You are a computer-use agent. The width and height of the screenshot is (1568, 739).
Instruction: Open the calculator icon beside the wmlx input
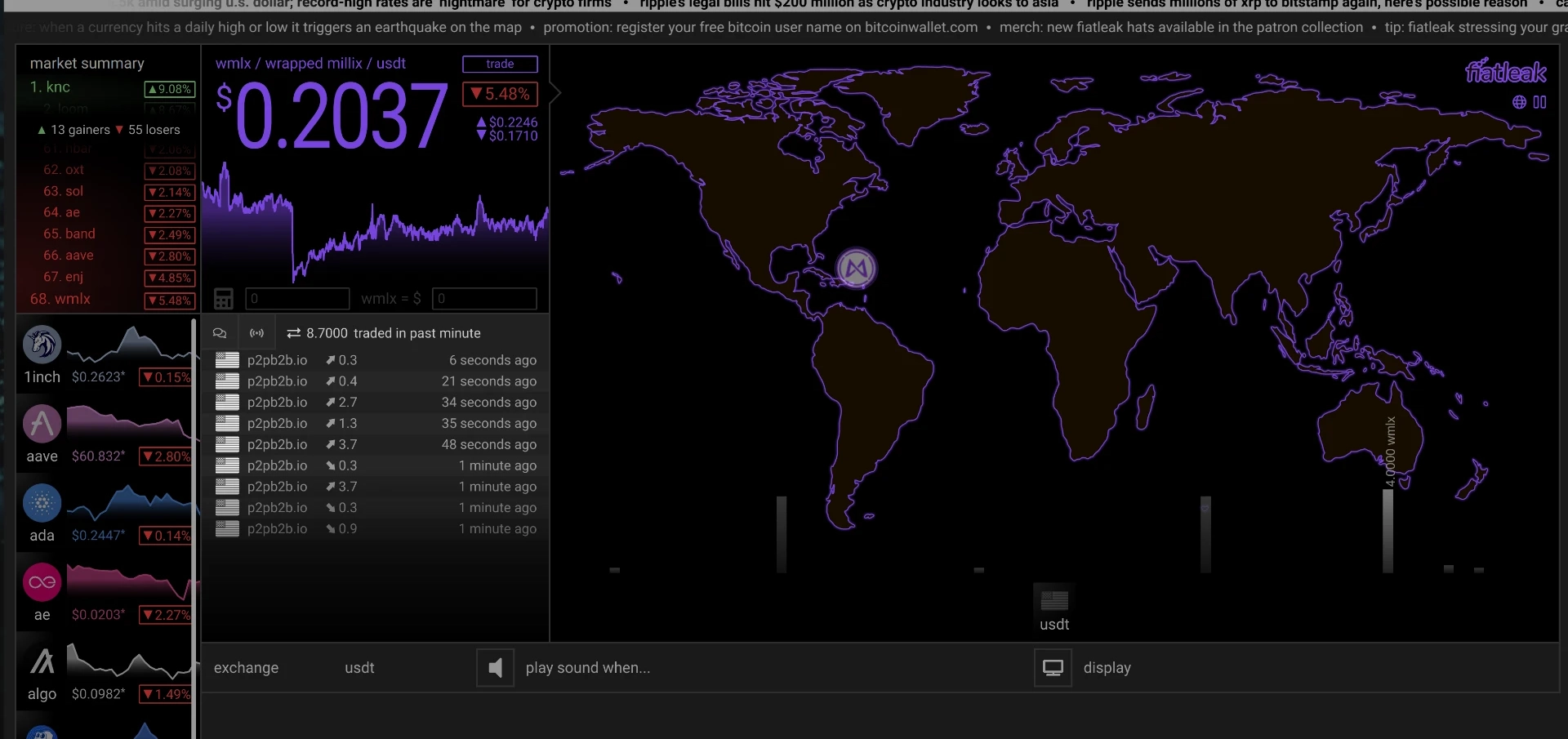click(x=223, y=299)
